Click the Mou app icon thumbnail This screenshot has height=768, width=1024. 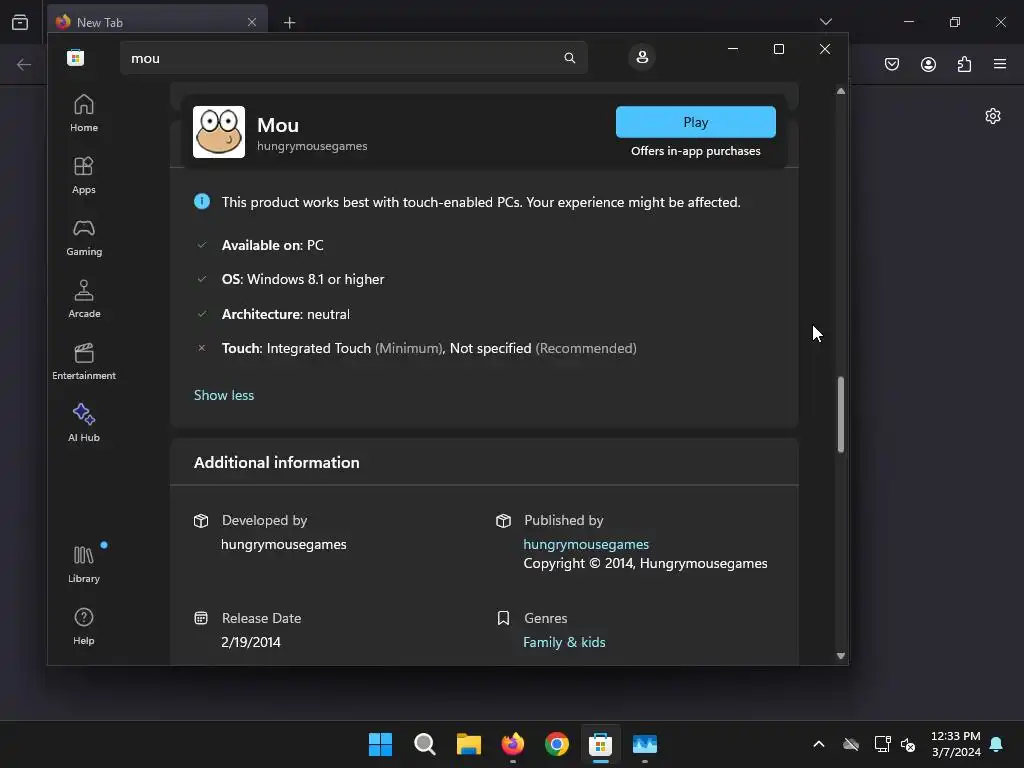pos(219,132)
